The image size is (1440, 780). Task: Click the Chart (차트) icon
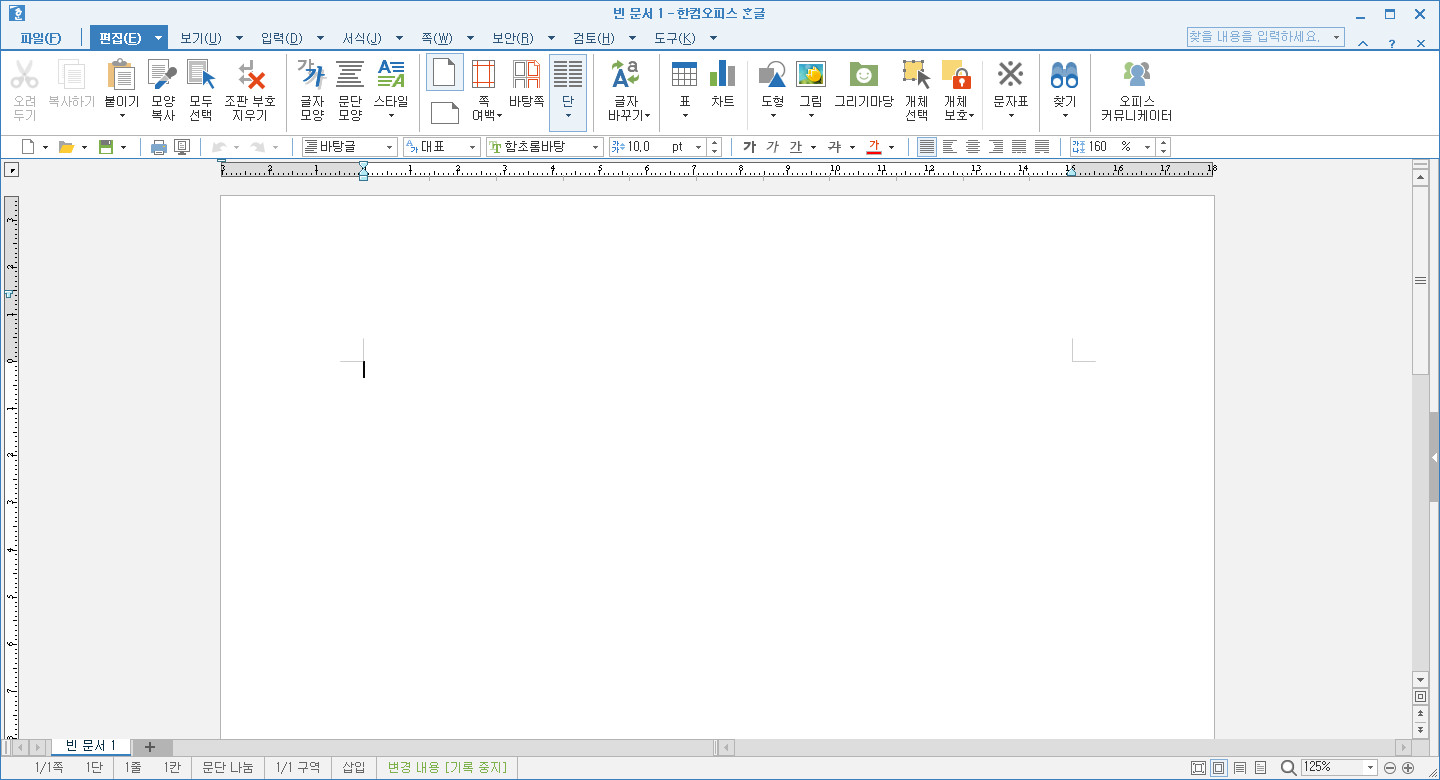(x=722, y=74)
